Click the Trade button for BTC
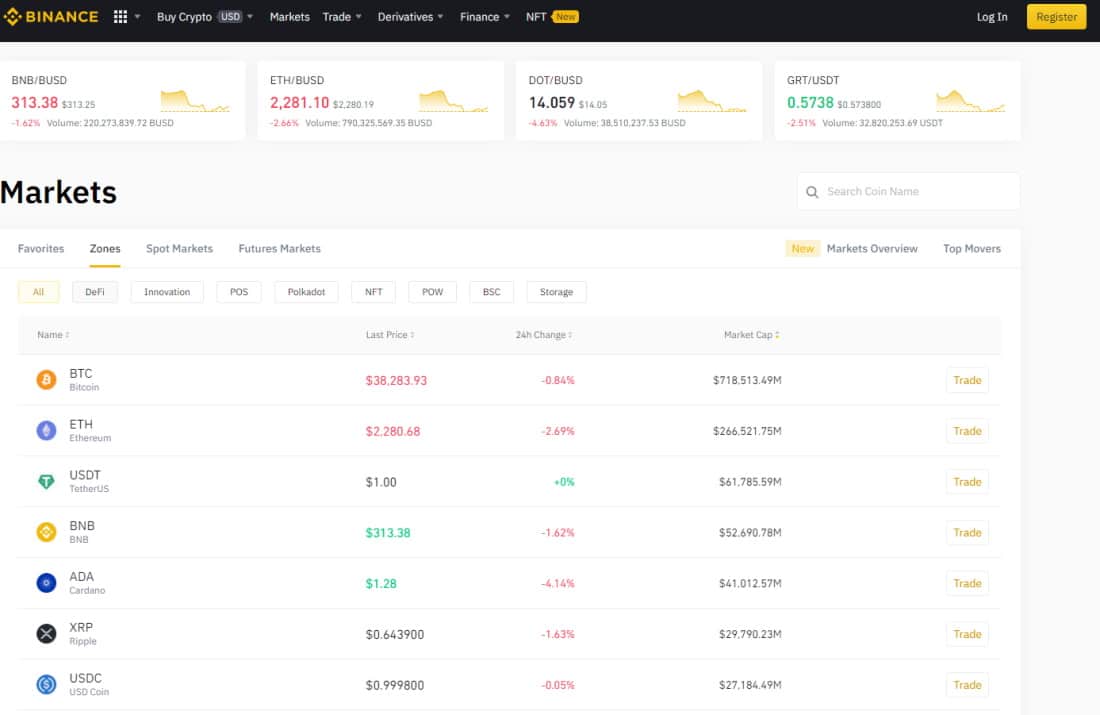The image size is (1100, 715). tap(967, 380)
